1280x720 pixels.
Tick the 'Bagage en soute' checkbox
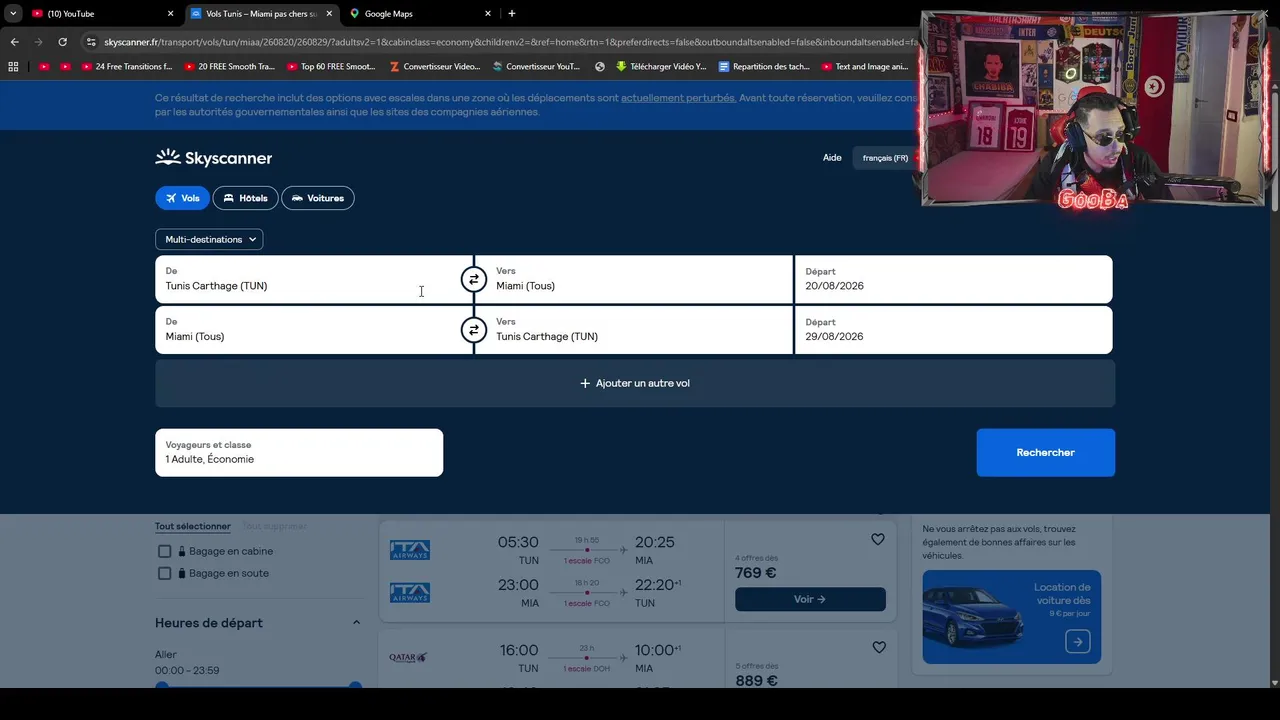coord(165,573)
